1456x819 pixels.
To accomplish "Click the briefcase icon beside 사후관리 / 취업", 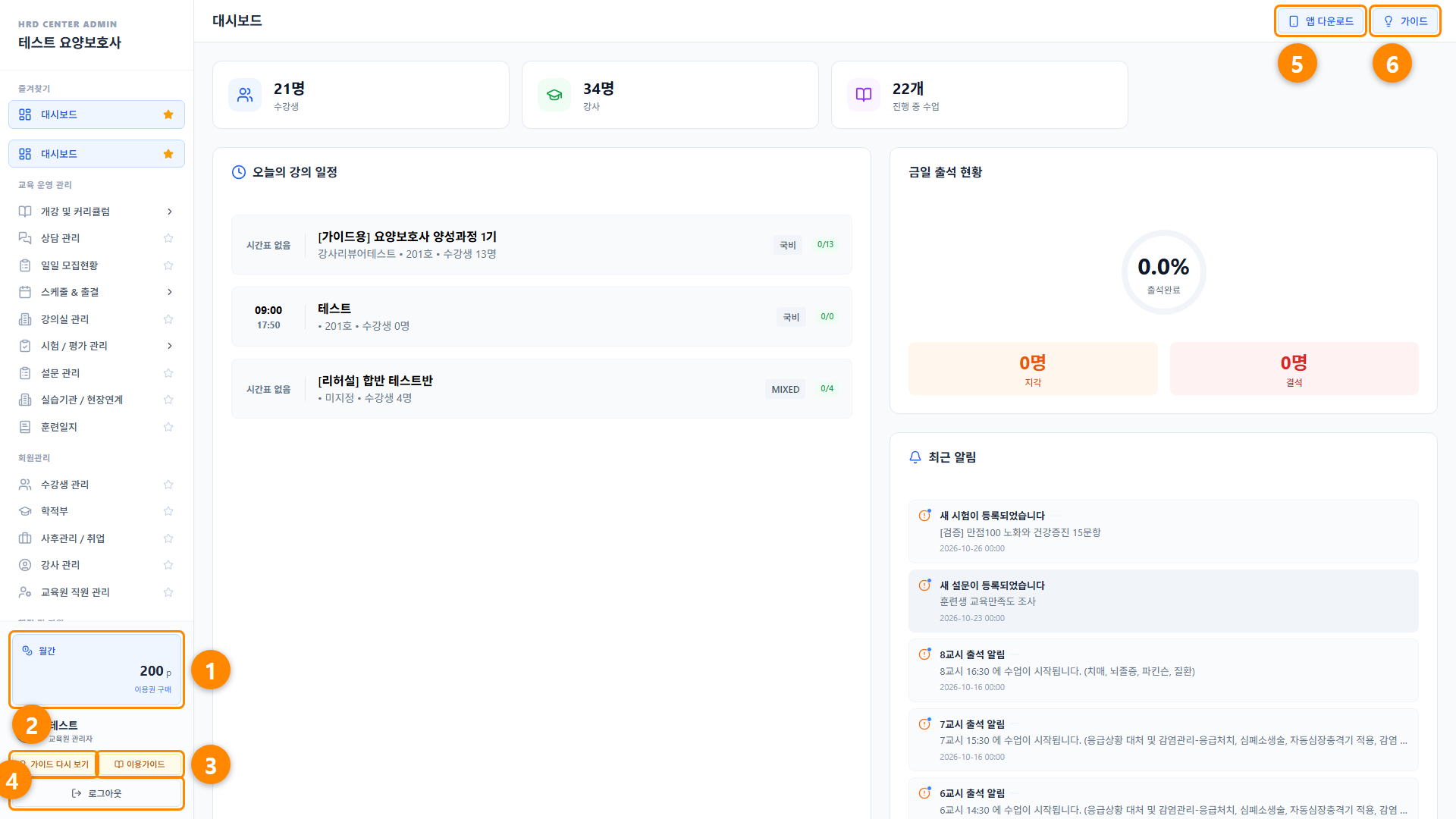I will pyautogui.click(x=25, y=538).
